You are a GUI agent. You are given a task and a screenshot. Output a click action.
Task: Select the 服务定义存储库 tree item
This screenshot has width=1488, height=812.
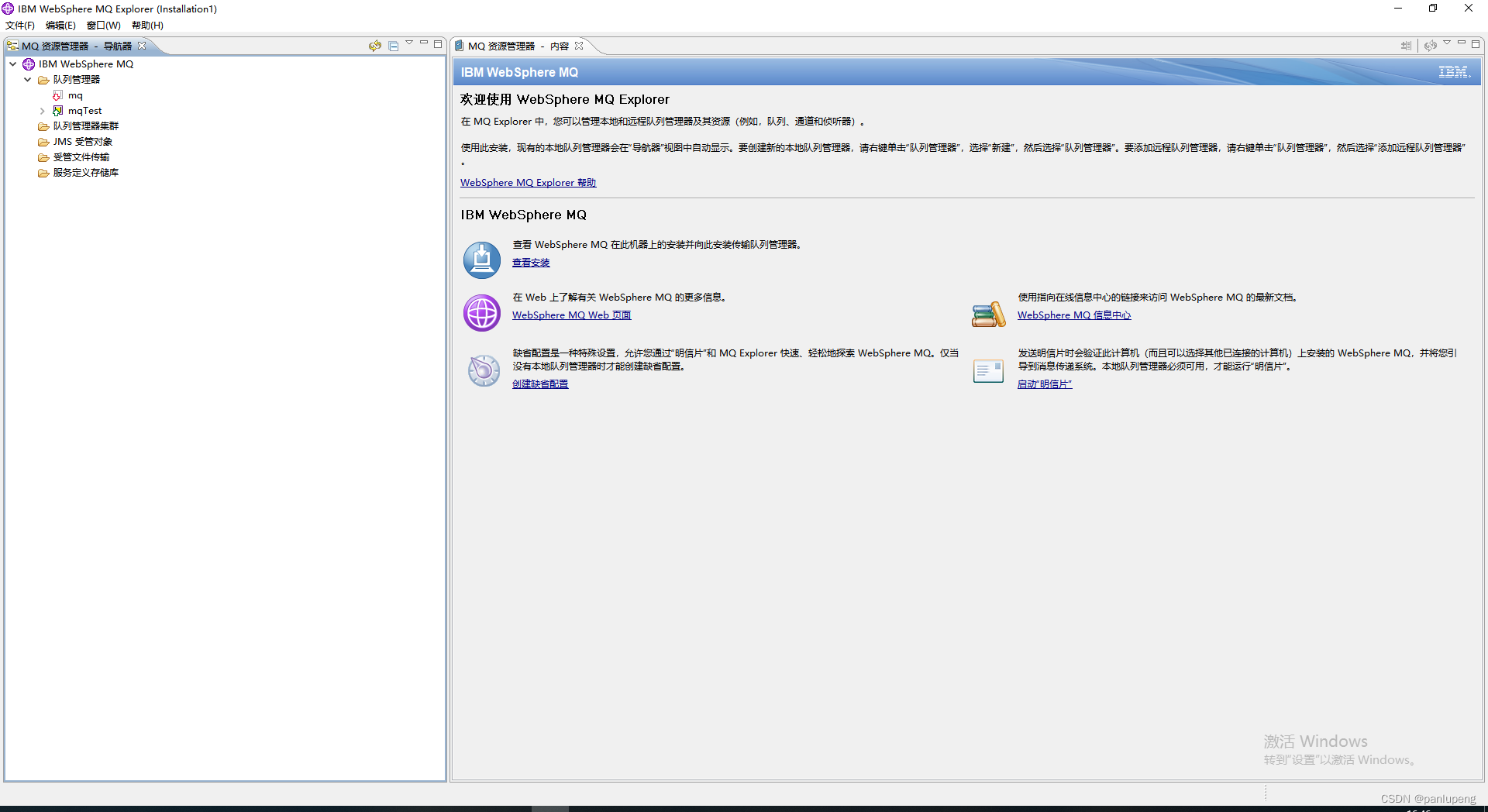[86, 173]
